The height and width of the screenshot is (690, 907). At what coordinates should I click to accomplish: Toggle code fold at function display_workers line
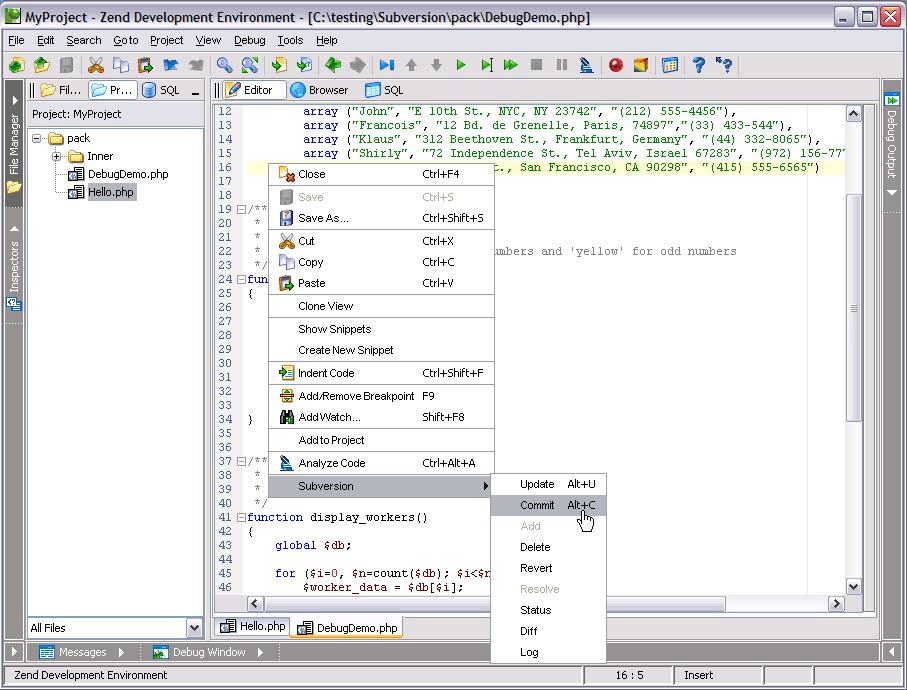click(x=241, y=517)
